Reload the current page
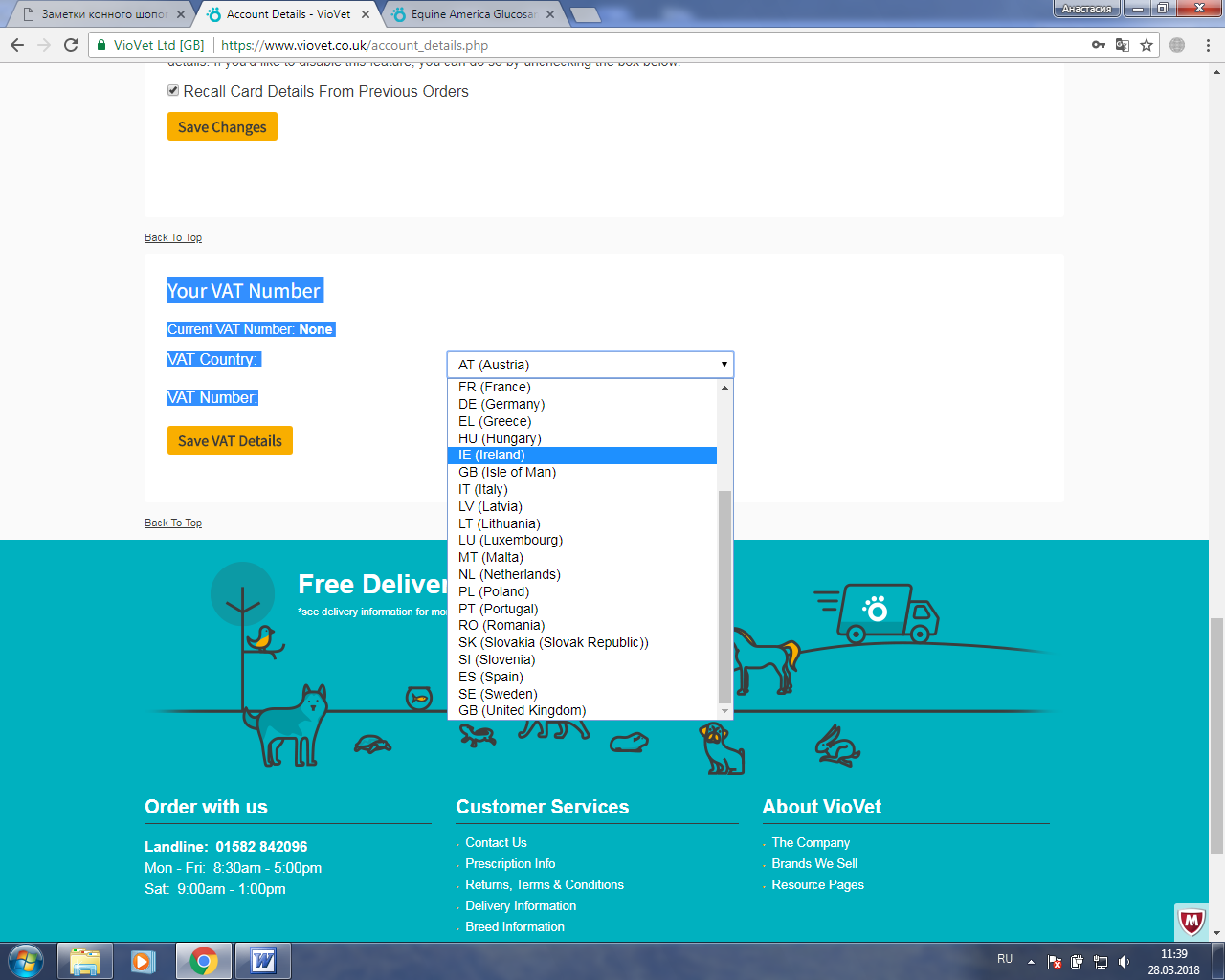This screenshot has width=1225, height=980. (x=71, y=45)
